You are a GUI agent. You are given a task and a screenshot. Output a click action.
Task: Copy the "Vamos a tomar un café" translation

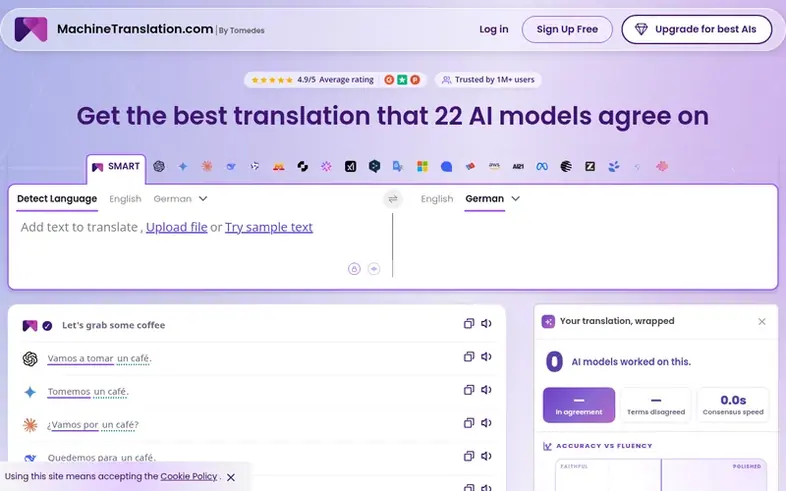coord(469,357)
